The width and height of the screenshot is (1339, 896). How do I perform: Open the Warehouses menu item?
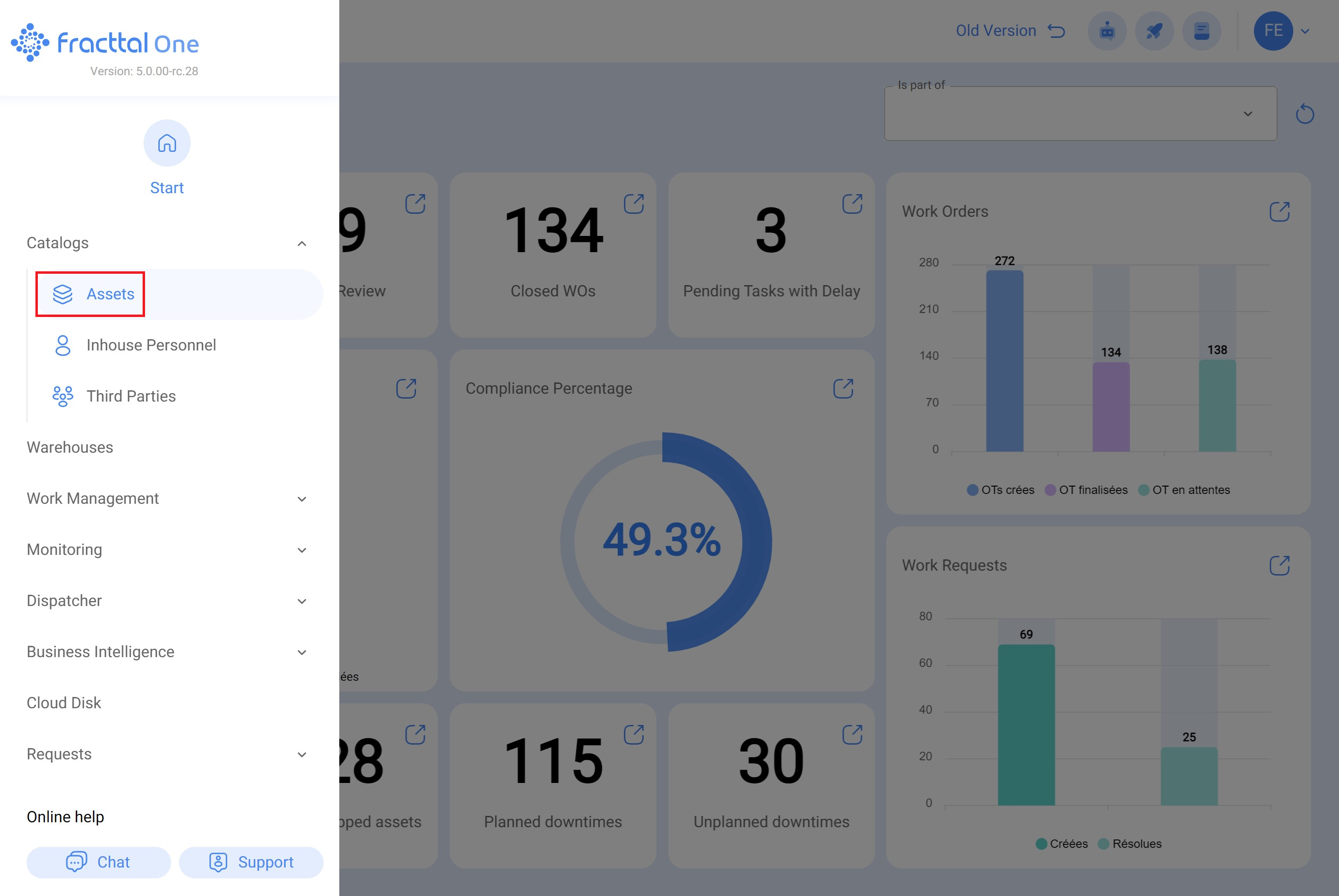click(69, 447)
